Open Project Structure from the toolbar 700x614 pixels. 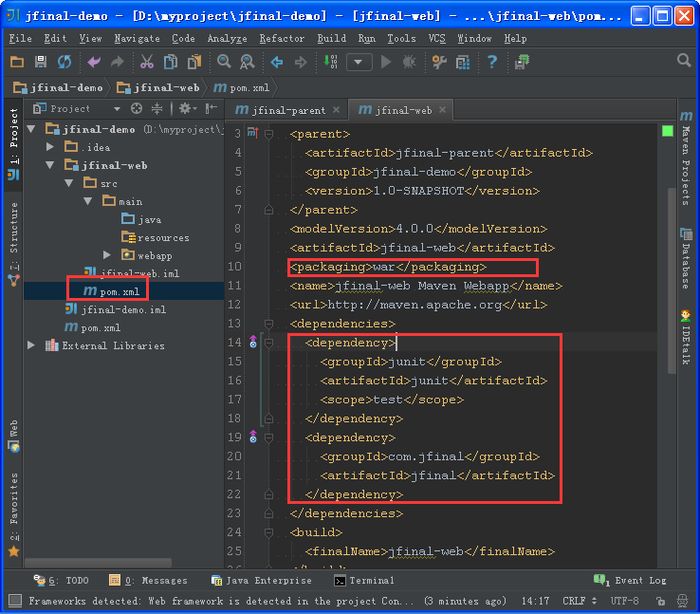point(463,62)
